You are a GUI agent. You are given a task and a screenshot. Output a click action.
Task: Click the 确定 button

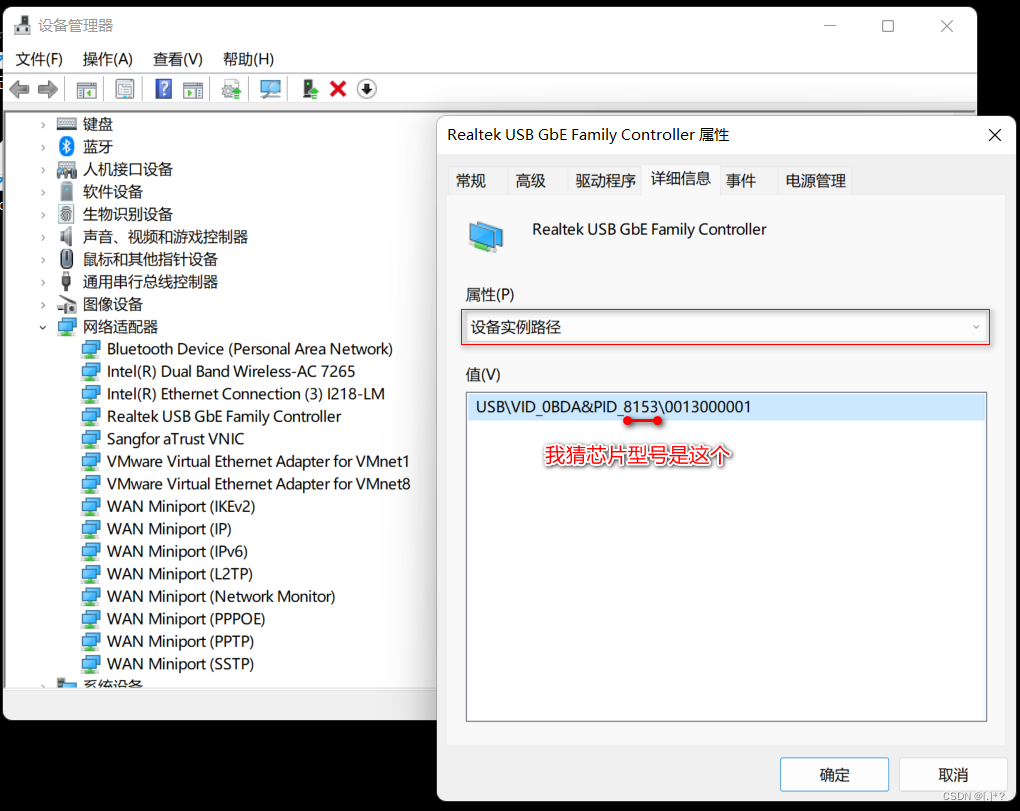(x=834, y=775)
